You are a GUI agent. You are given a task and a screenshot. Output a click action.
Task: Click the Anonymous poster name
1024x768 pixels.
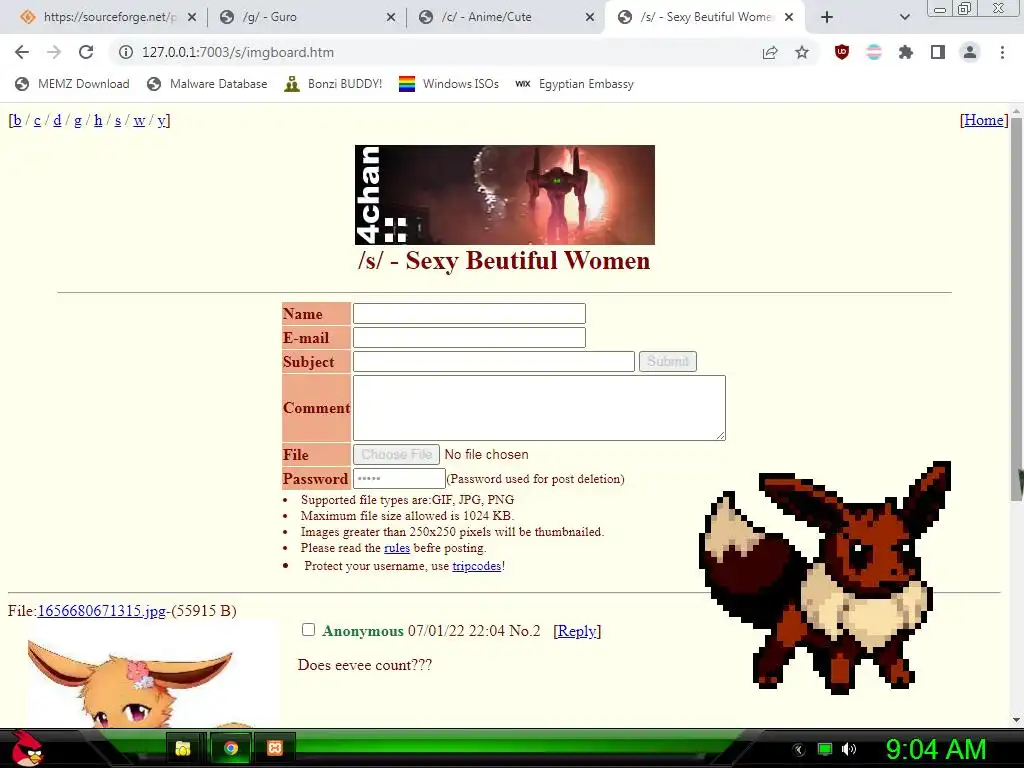coord(362,631)
